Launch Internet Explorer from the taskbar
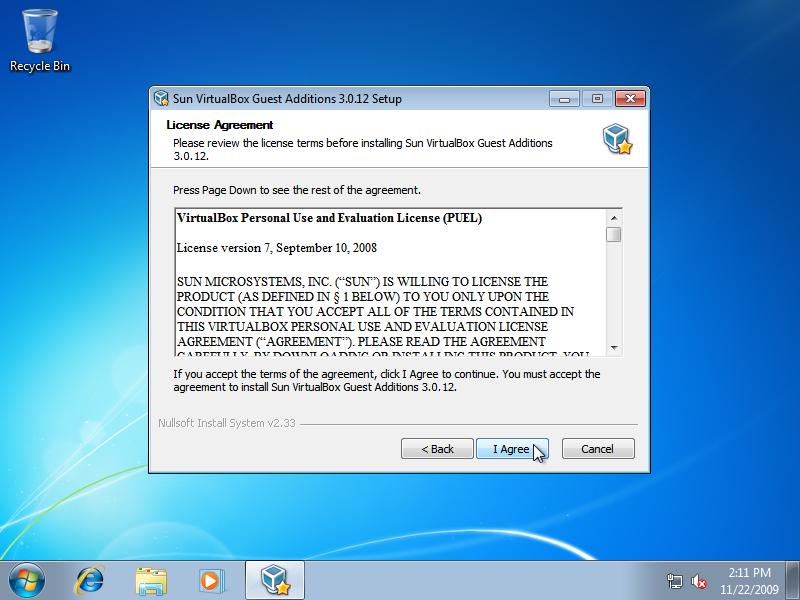The height and width of the screenshot is (600, 800). click(92, 580)
